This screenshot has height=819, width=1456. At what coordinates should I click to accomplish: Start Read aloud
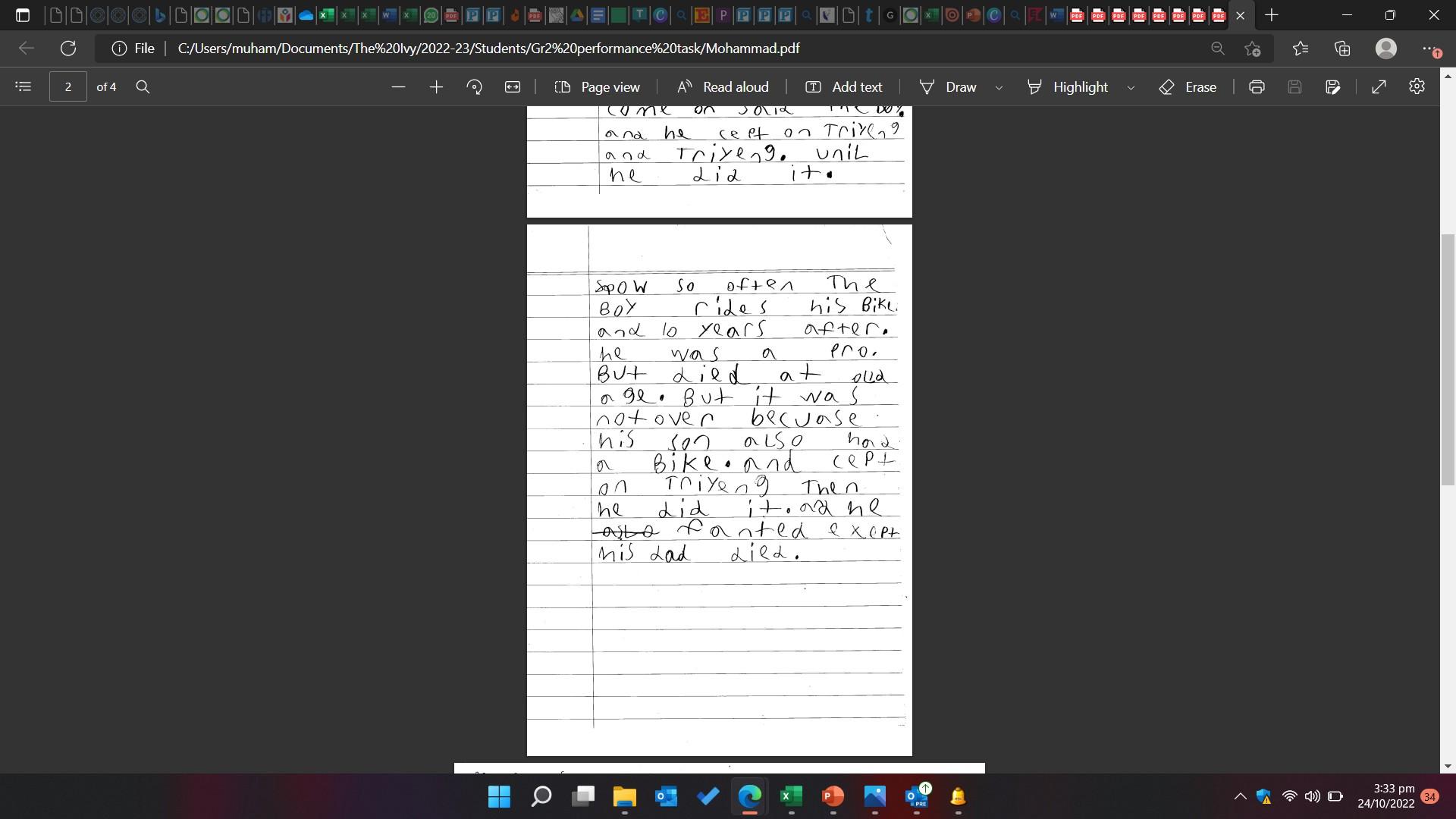tap(723, 86)
